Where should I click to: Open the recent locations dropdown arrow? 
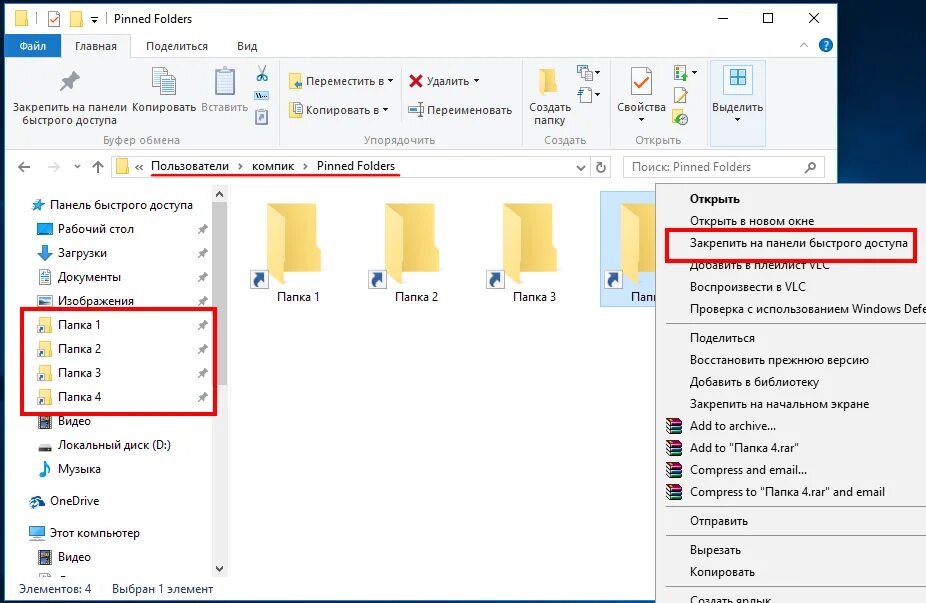tap(77, 167)
